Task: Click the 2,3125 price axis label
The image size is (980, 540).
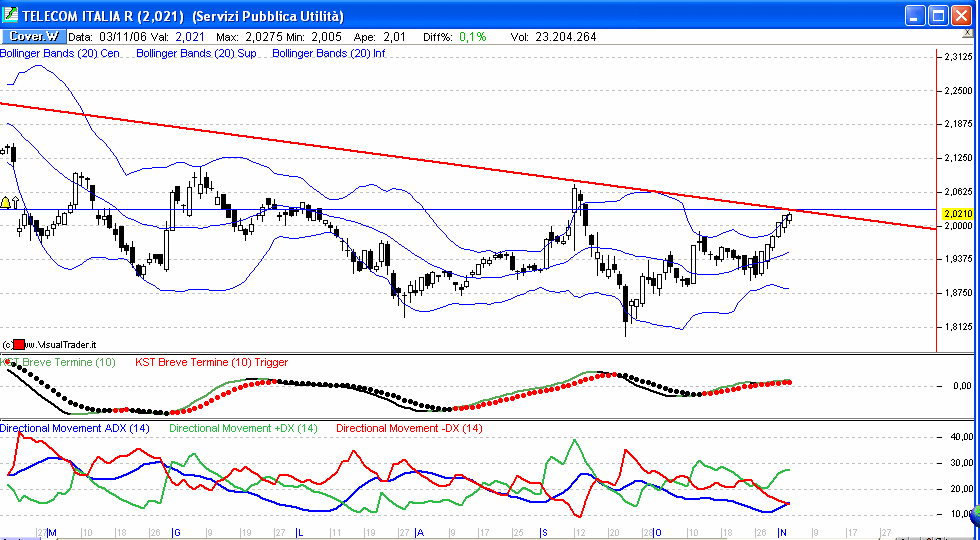Action: tap(958, 57)
